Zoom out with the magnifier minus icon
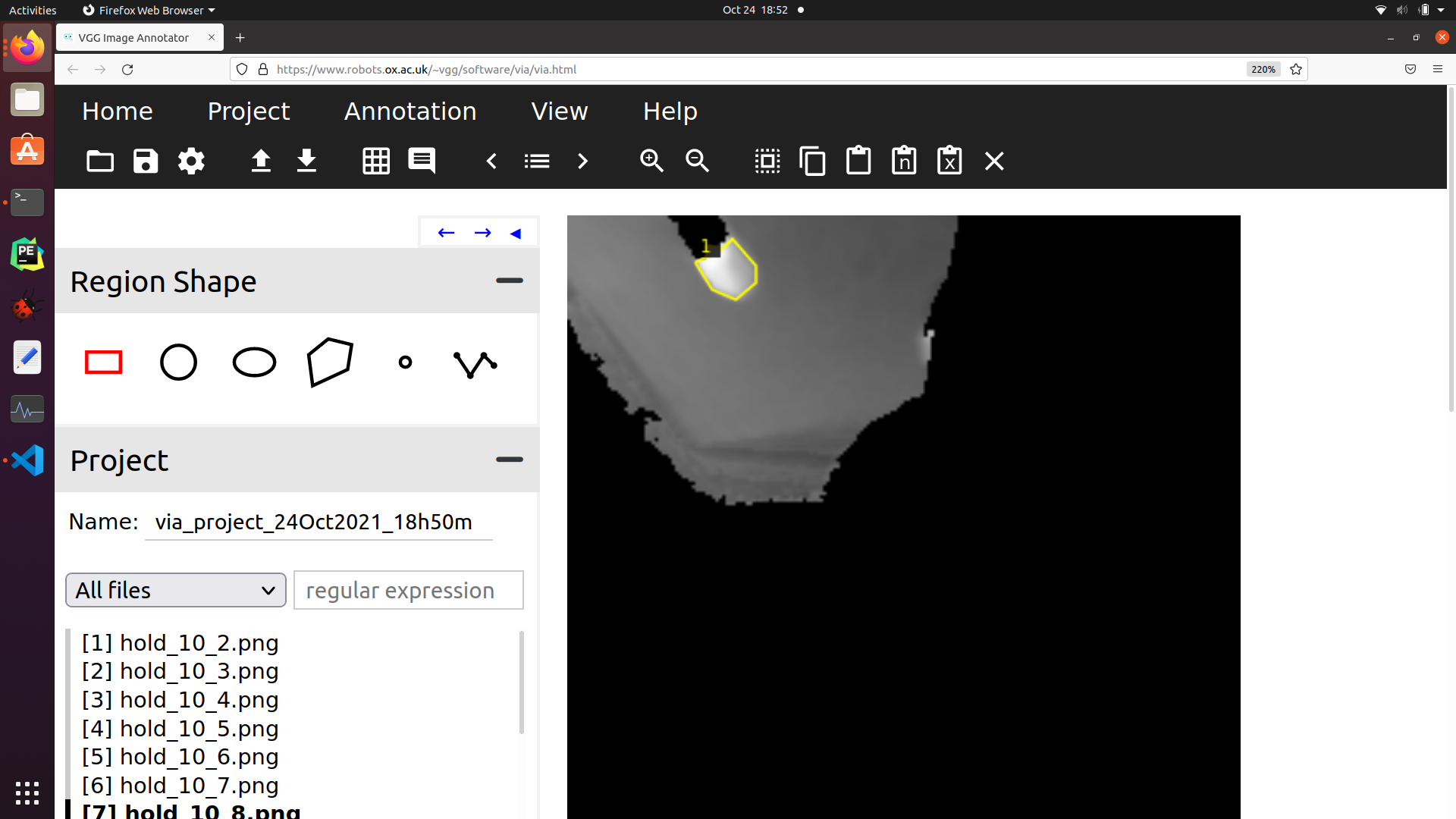Viewport: 1456px width, 819px height. pyautogui.click(x=698, y=161)
